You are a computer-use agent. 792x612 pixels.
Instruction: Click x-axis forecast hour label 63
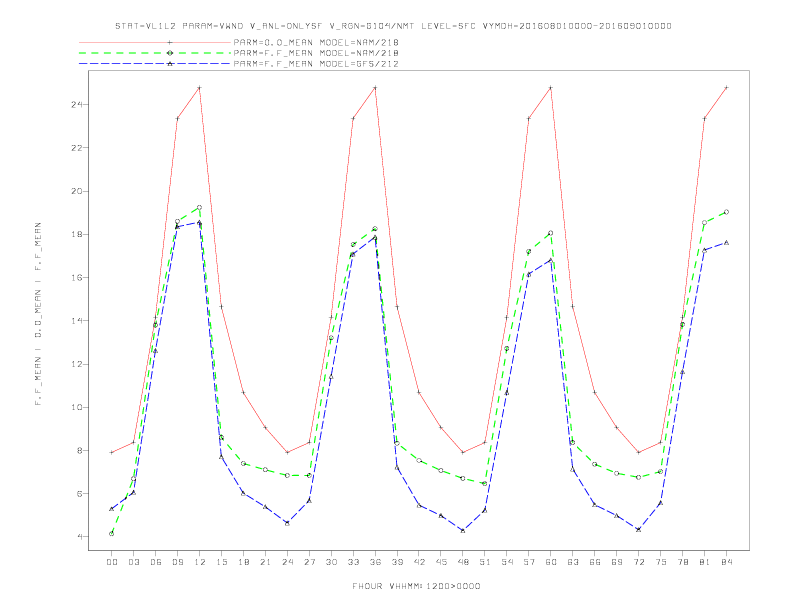pyautogui.click(x=573, y=562)
